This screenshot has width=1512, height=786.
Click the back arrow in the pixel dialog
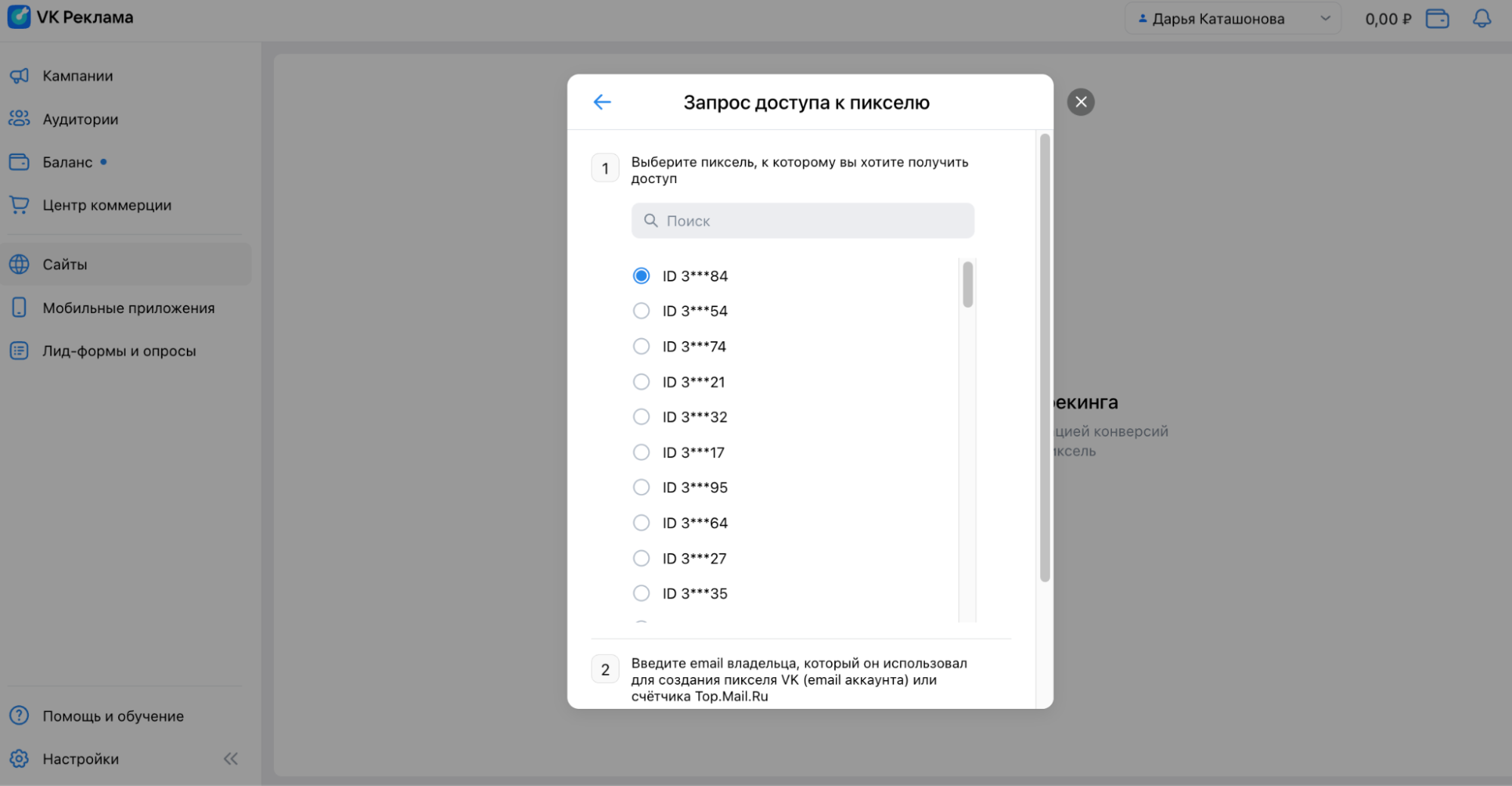602,102
